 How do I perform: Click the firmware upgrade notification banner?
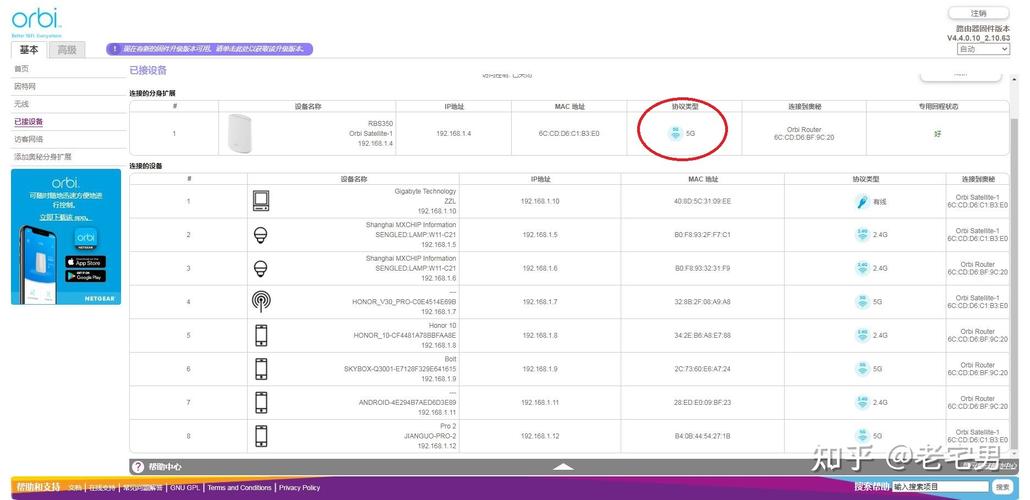click(x=210, y=49)
